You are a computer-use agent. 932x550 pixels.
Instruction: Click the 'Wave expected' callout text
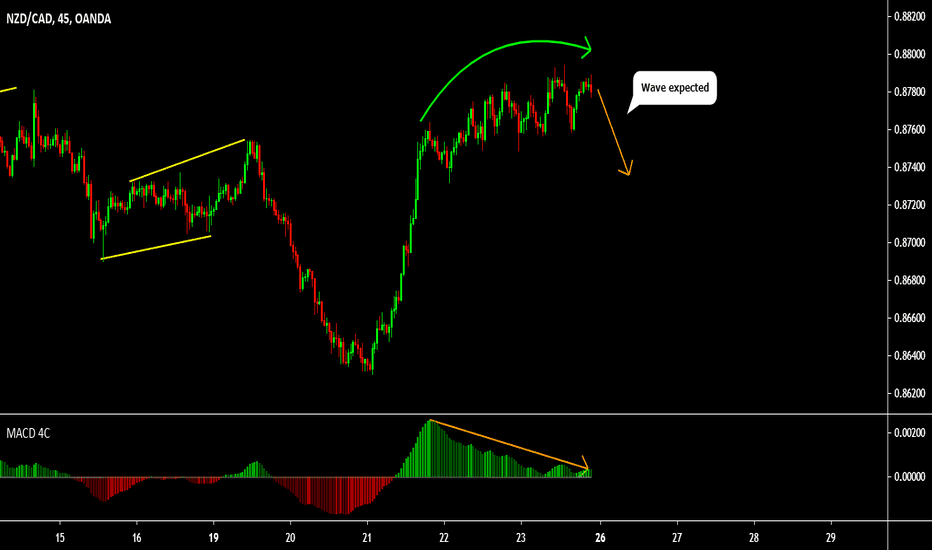click(675, 87)
